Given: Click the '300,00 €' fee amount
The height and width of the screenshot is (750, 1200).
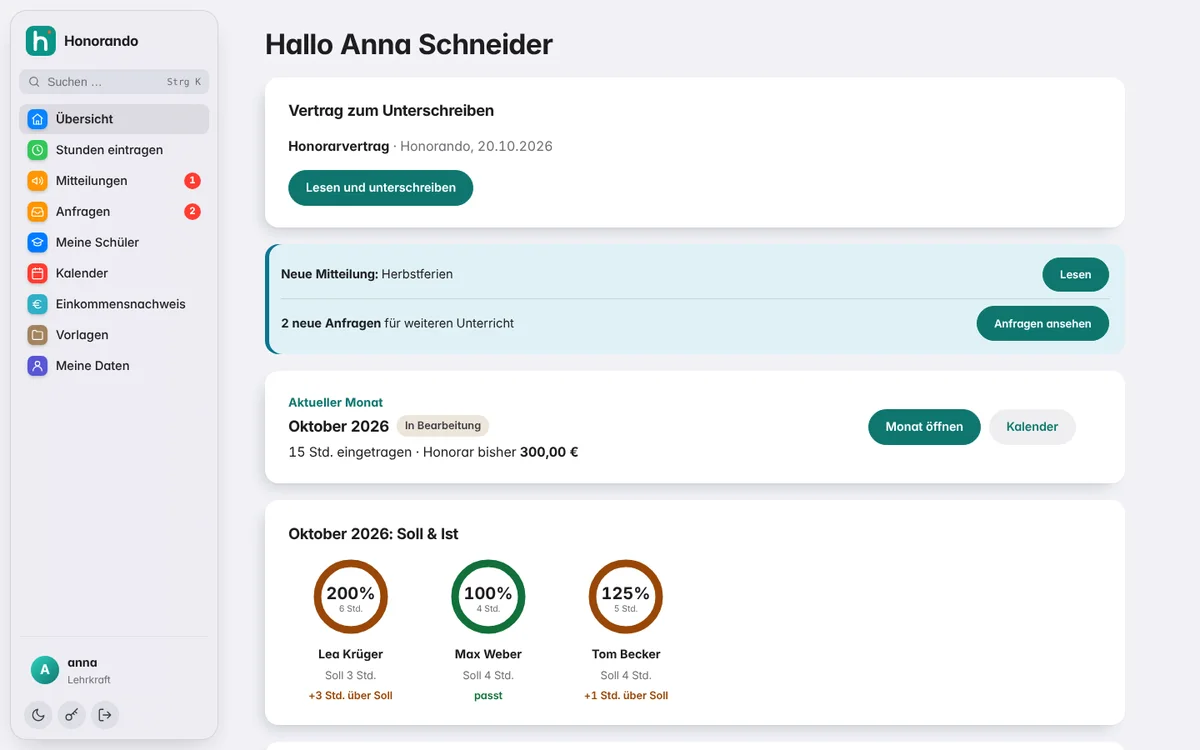Looking at the screenshot, I should pos(549,452).
